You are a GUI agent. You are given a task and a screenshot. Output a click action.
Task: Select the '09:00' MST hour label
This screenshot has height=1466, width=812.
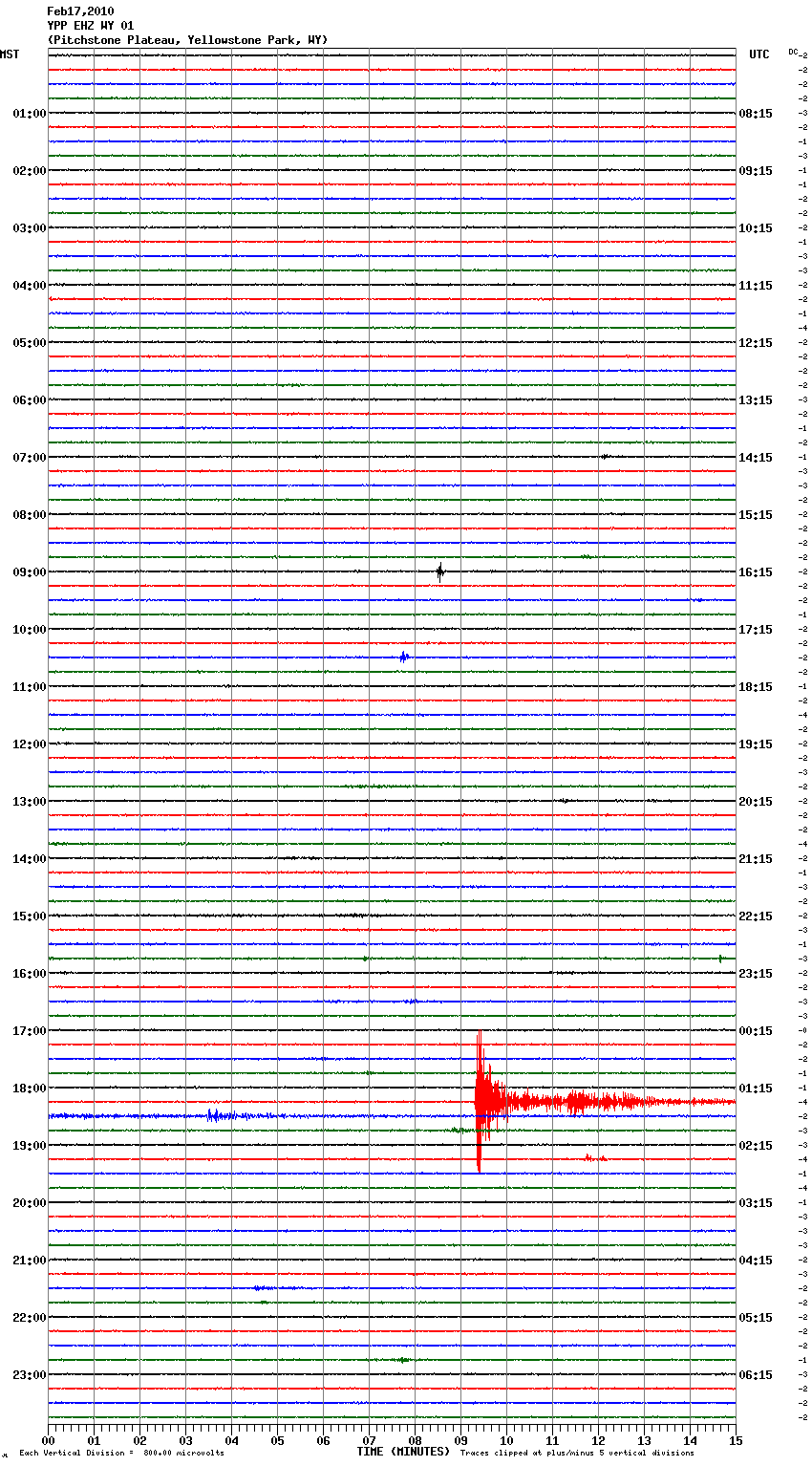pos(29,572)
